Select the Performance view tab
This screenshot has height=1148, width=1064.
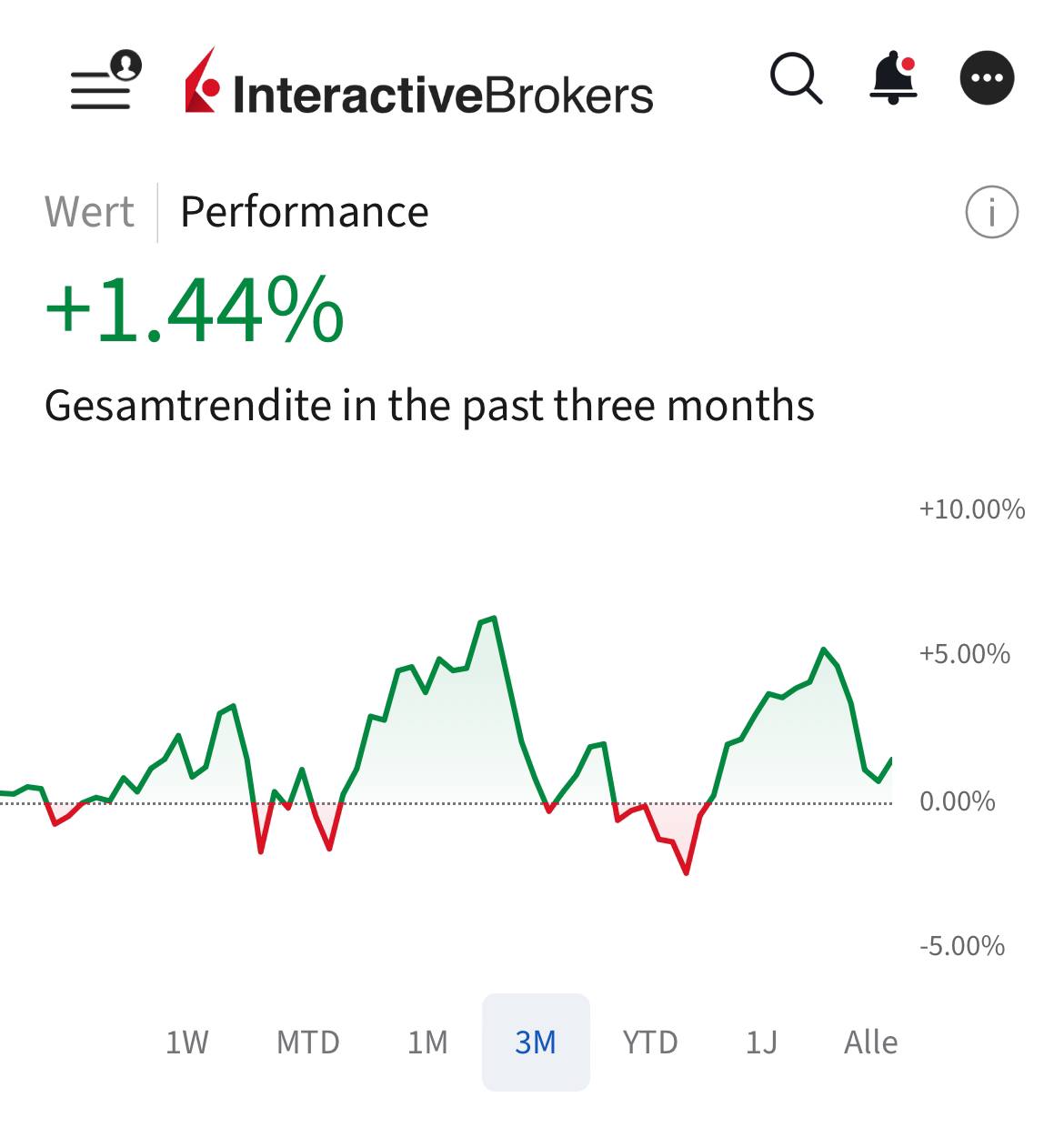[x=304, y=213]
